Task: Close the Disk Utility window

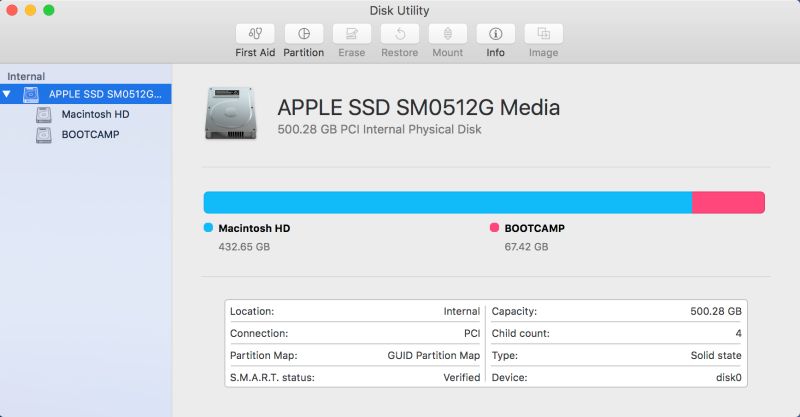Action: click(12, 10)
